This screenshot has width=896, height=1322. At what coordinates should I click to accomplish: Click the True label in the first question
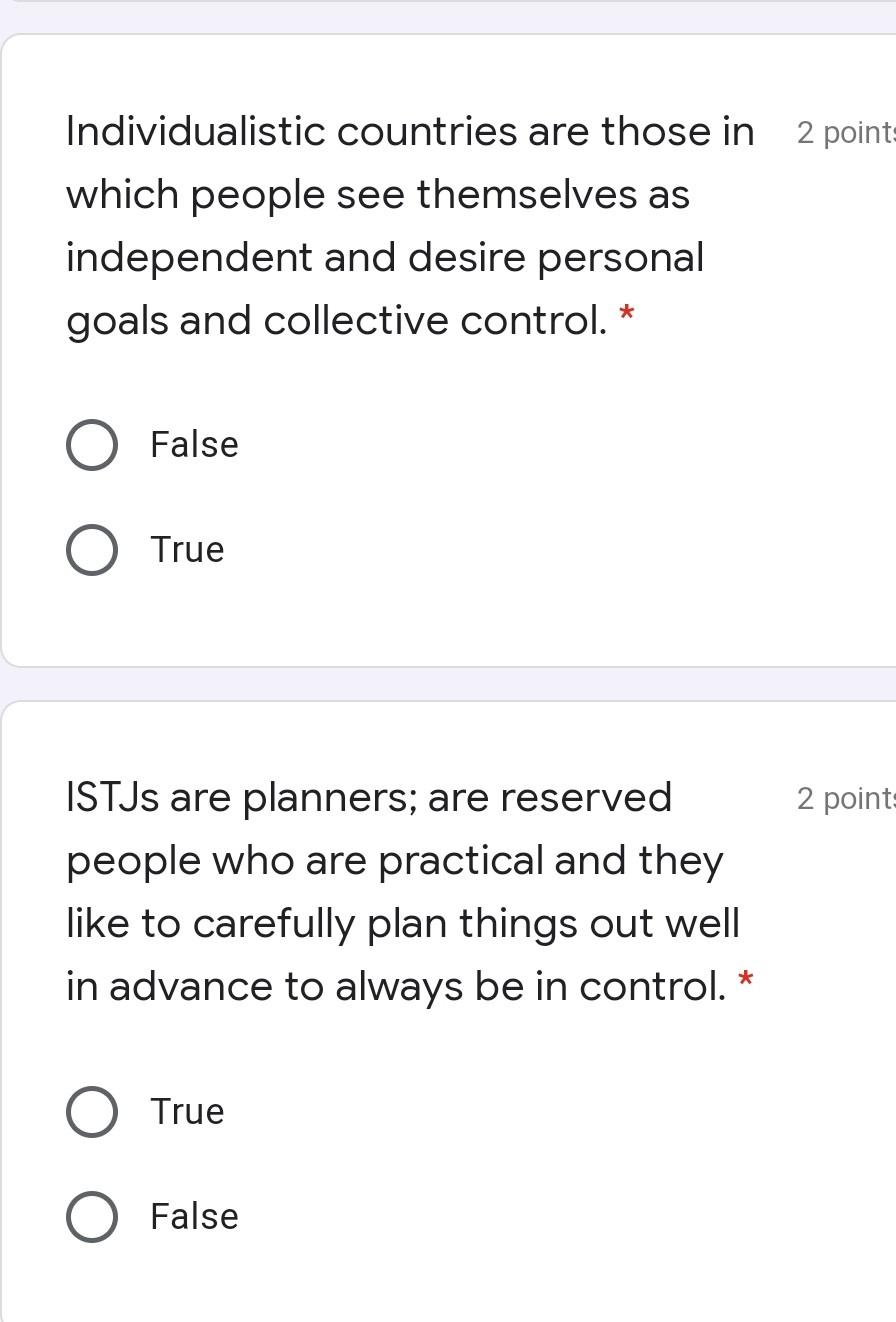[186, 549]
